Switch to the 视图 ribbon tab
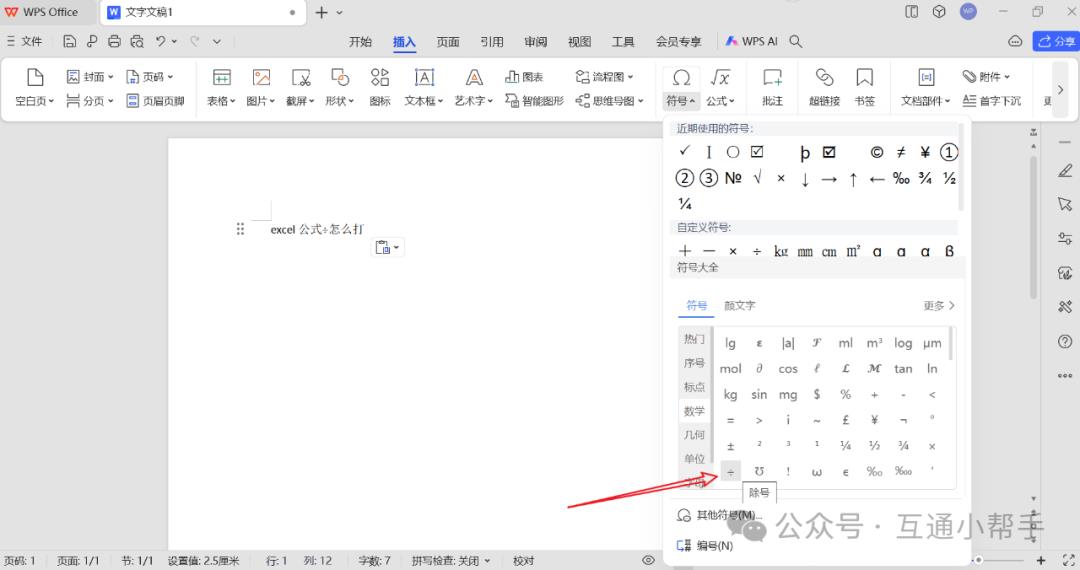The image size is (1080, 570). click(579, 41)
